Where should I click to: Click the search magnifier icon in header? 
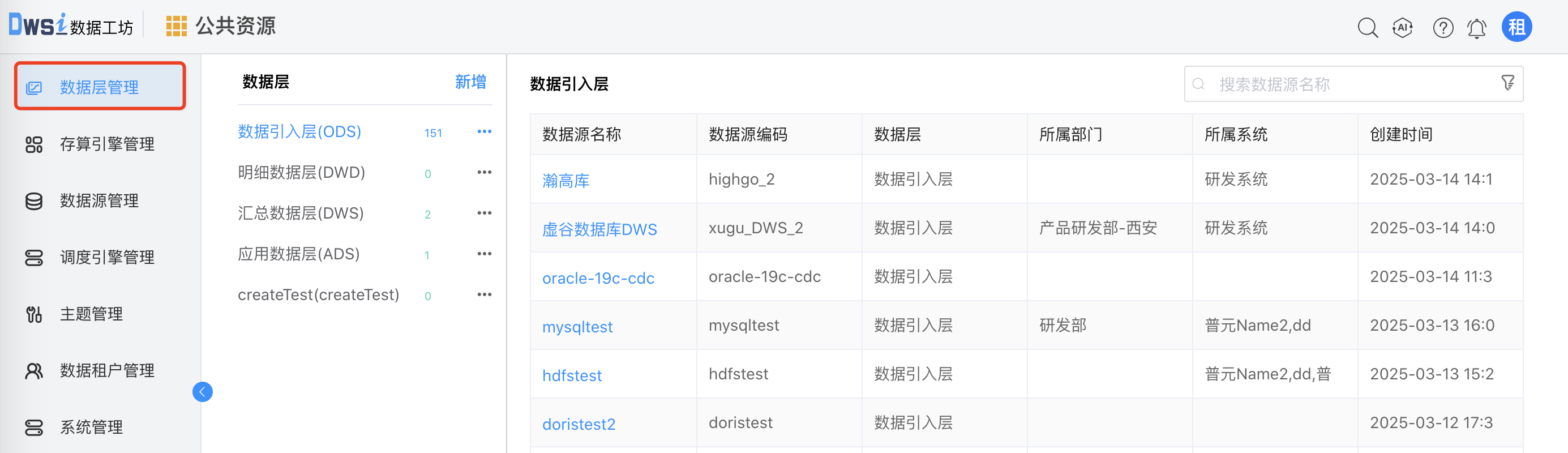pos(1367,28)
